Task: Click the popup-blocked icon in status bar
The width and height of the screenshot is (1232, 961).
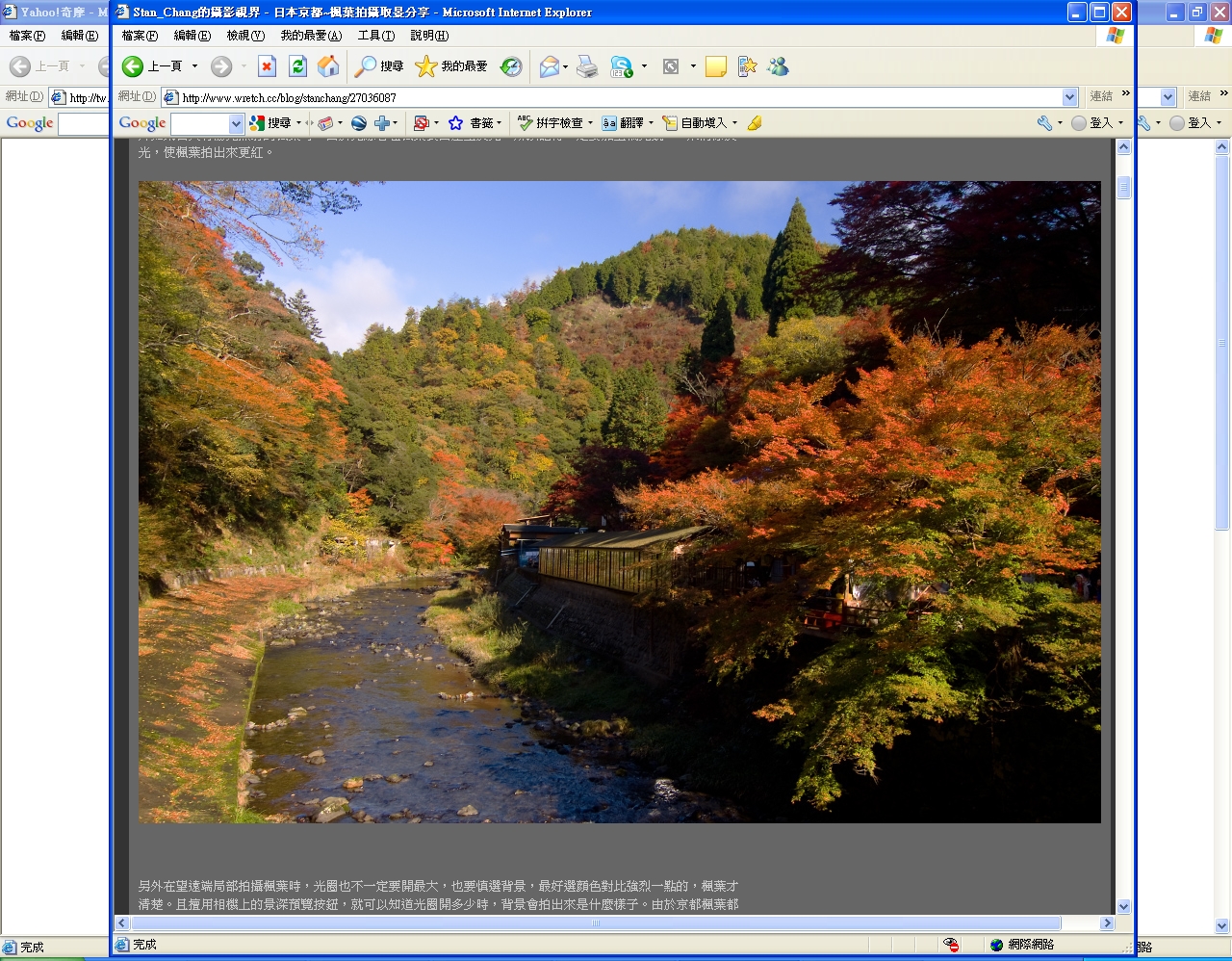Action: (x=951, y=945)
